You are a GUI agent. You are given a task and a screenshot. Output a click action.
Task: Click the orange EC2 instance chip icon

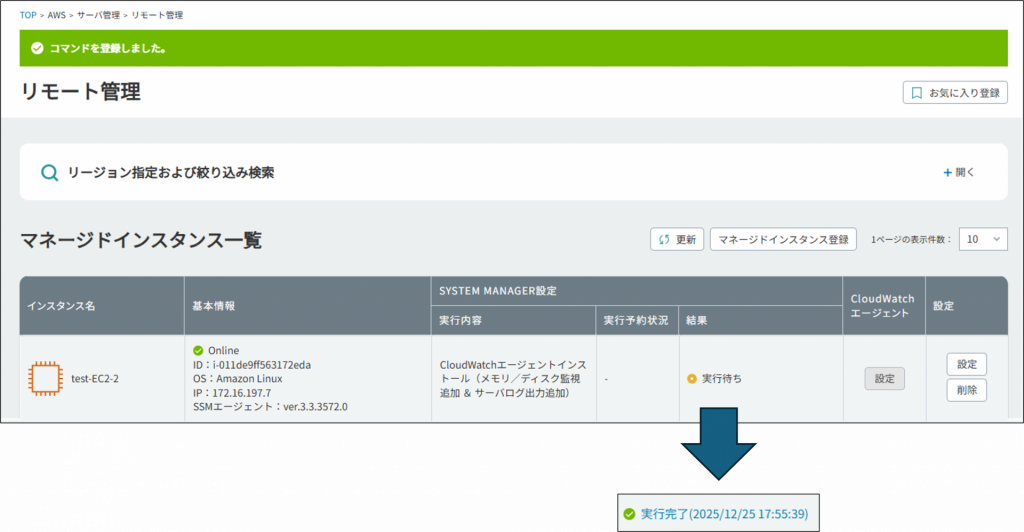point(44,378)
